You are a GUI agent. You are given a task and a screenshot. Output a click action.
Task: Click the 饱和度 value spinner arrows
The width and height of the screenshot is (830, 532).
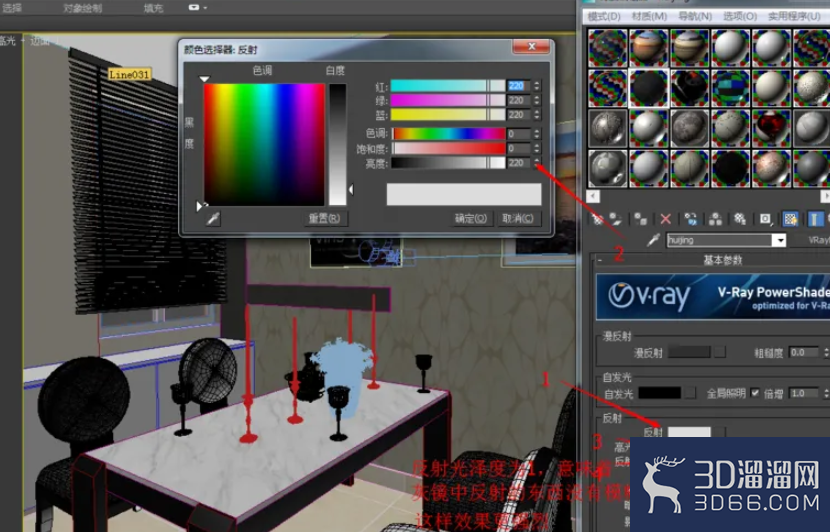pyautogui.click(x=537, y=148)
